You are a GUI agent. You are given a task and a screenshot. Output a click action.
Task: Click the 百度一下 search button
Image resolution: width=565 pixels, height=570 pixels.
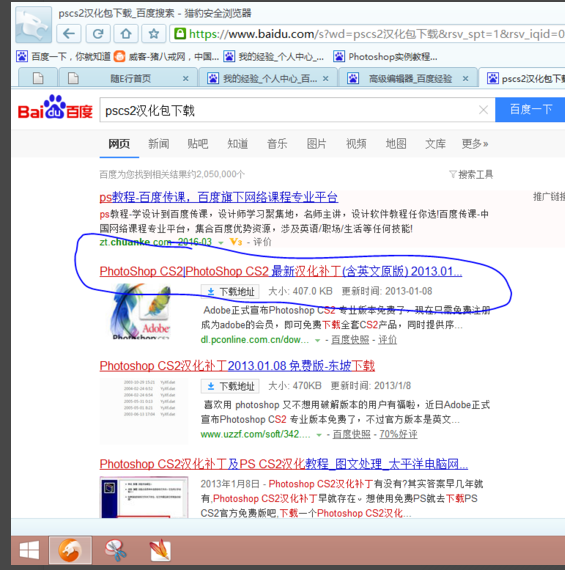tap(530, 109)
